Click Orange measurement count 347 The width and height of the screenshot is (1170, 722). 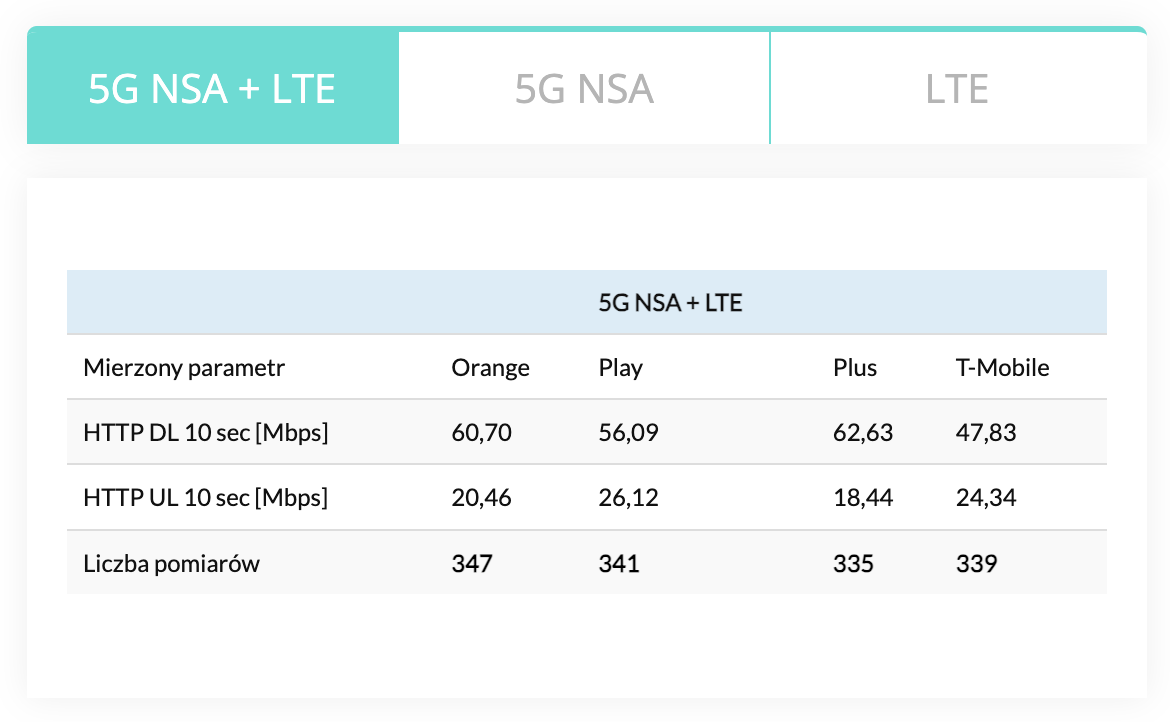tap(472, 563)
